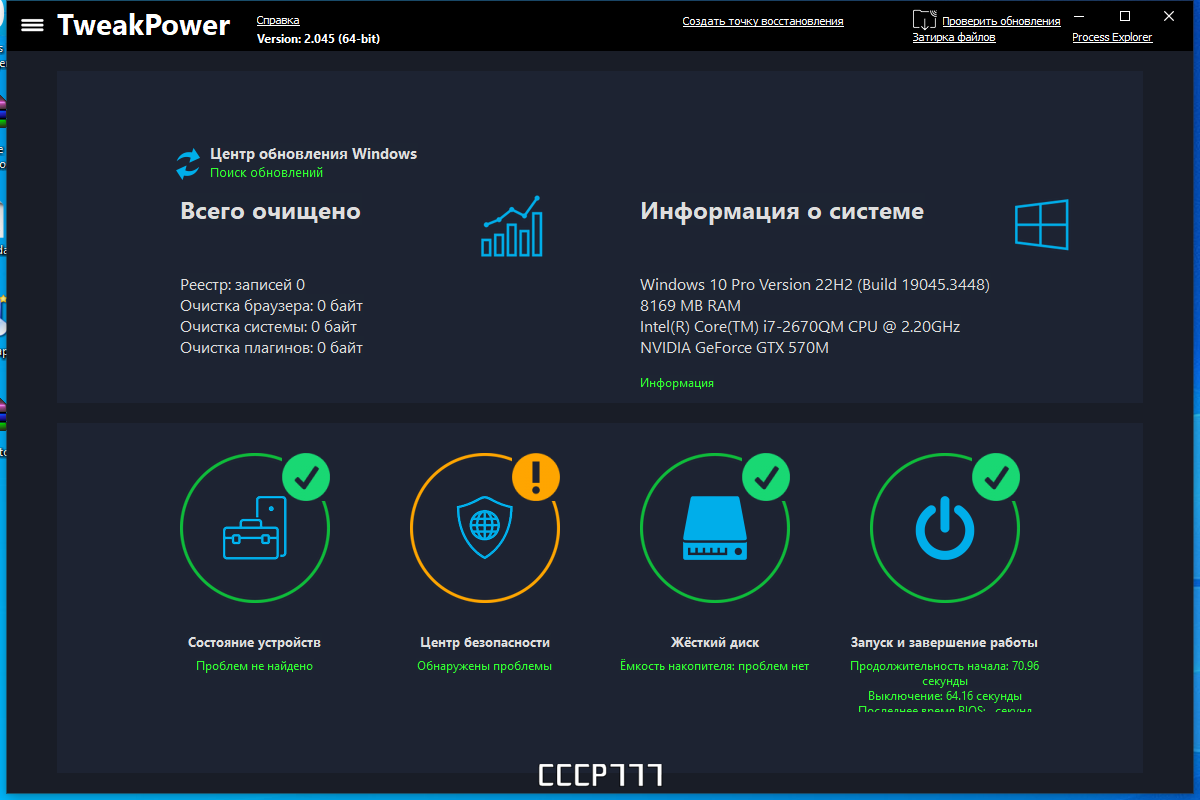Open the Security Center shield globe icon
The height and width of the screenshot is (800, 1200).
tap(485, 528)
